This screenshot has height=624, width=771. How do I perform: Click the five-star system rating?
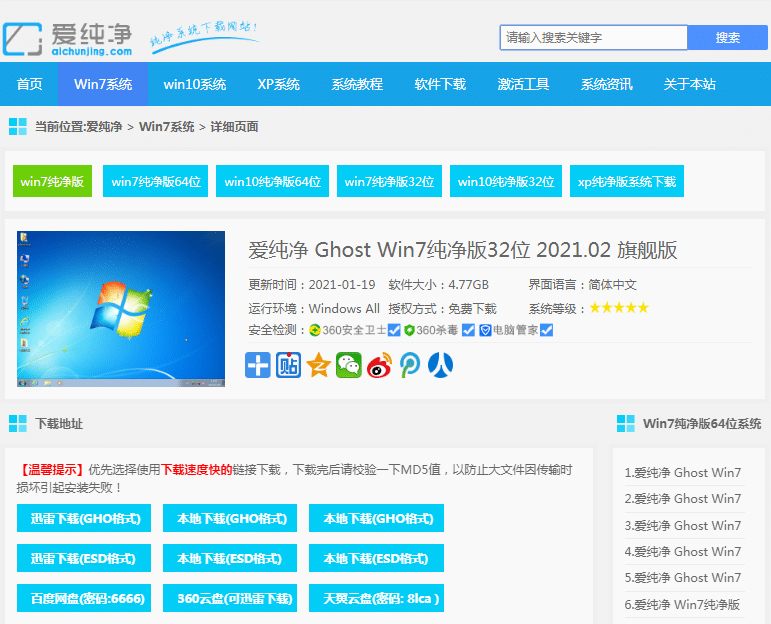(619, 308)
